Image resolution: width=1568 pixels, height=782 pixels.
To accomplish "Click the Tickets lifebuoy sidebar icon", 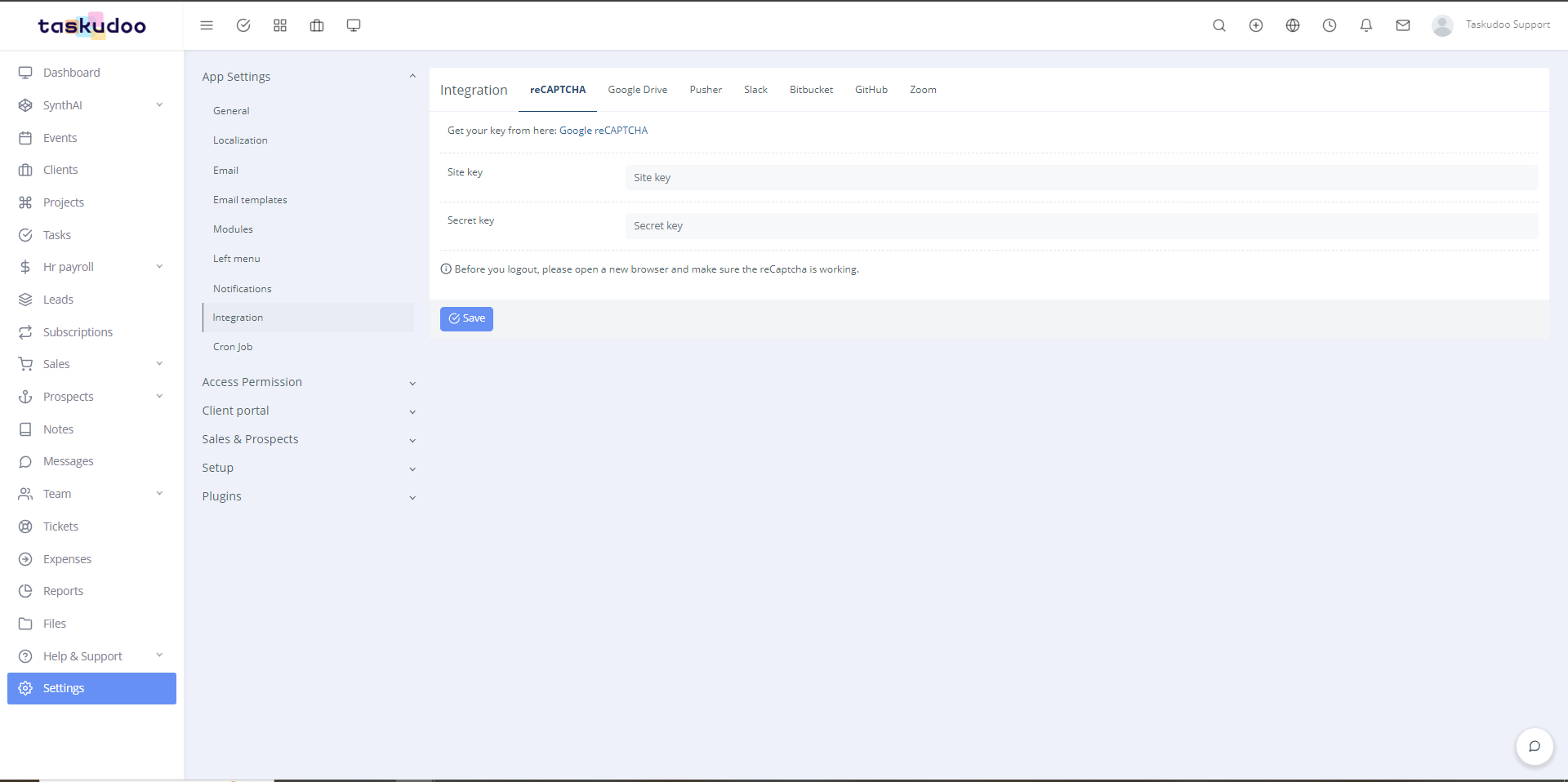I will click(x=25, y=527).
